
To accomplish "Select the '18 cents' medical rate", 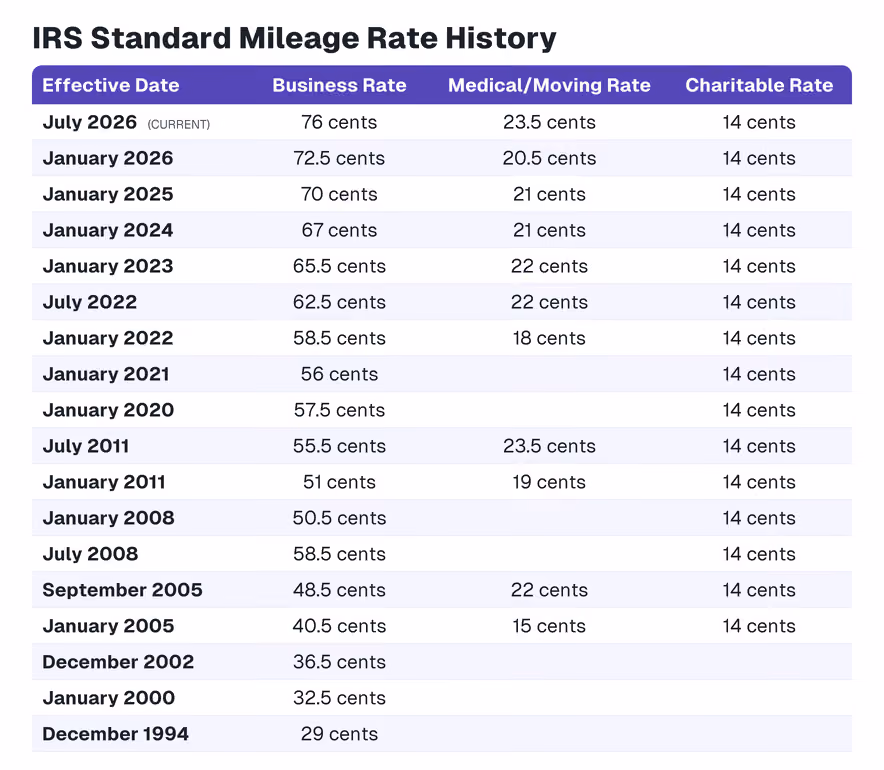I will coord(549,338).
